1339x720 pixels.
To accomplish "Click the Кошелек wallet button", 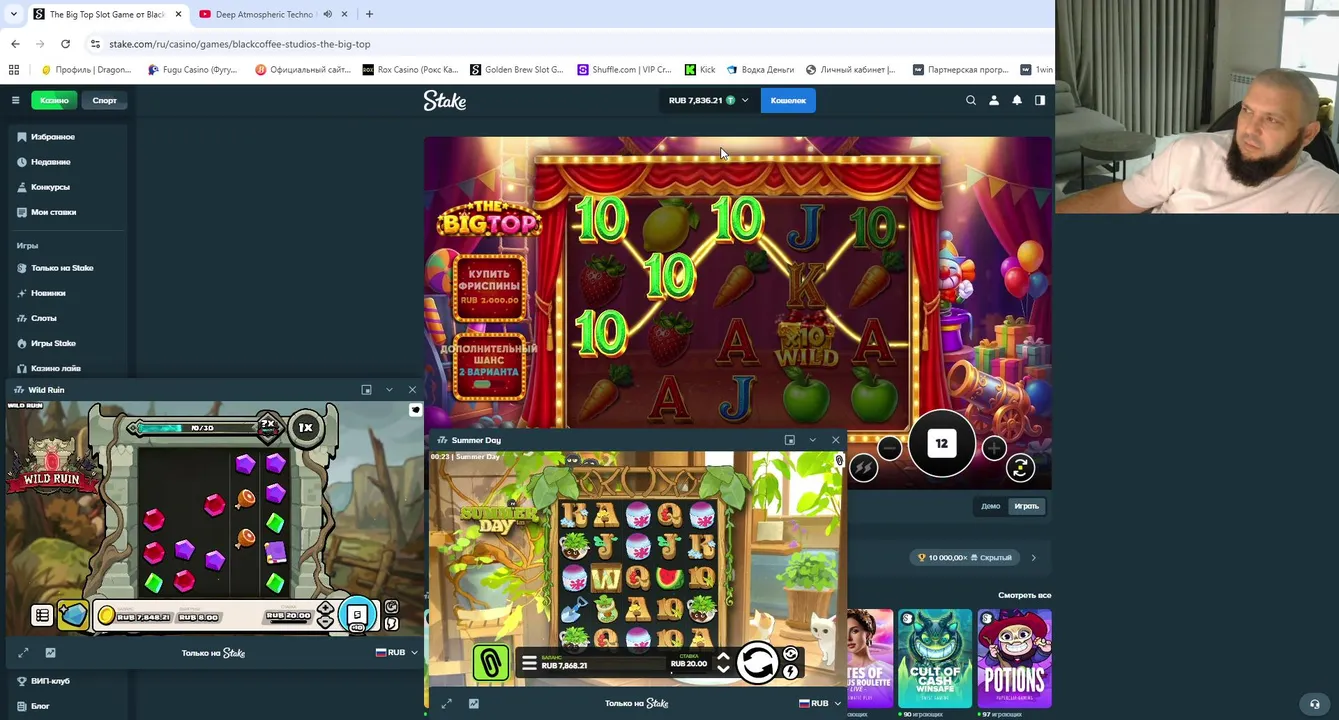I will tap(788, 100).
